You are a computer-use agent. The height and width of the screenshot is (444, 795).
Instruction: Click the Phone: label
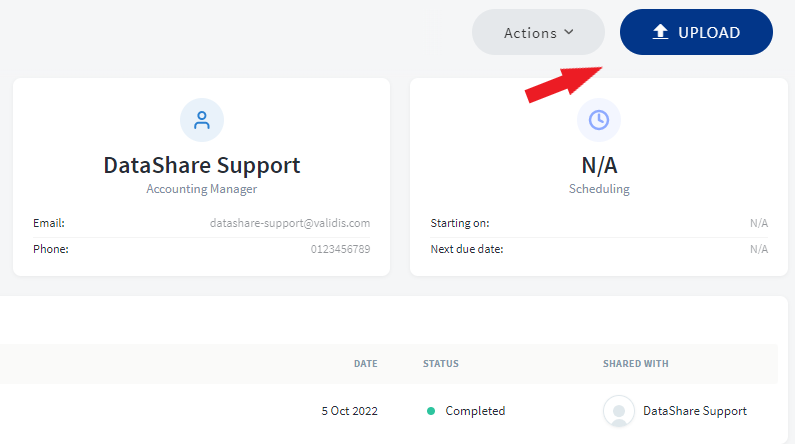[x=51, y=249]
